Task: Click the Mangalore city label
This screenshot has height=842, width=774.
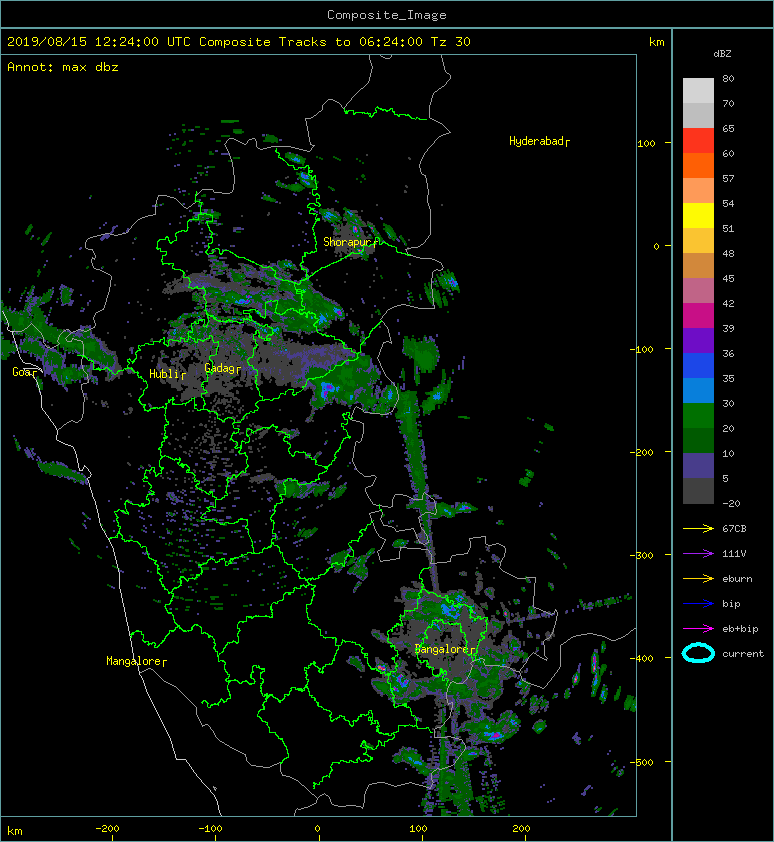Action: [x=136, y=661]
